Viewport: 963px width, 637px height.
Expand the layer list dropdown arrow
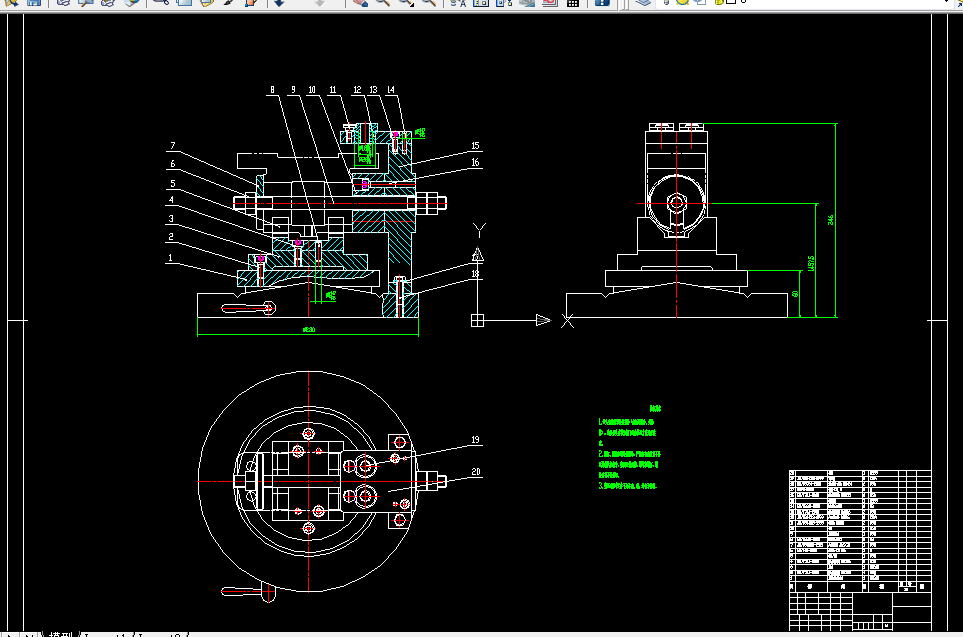click(x=946, y=2)
